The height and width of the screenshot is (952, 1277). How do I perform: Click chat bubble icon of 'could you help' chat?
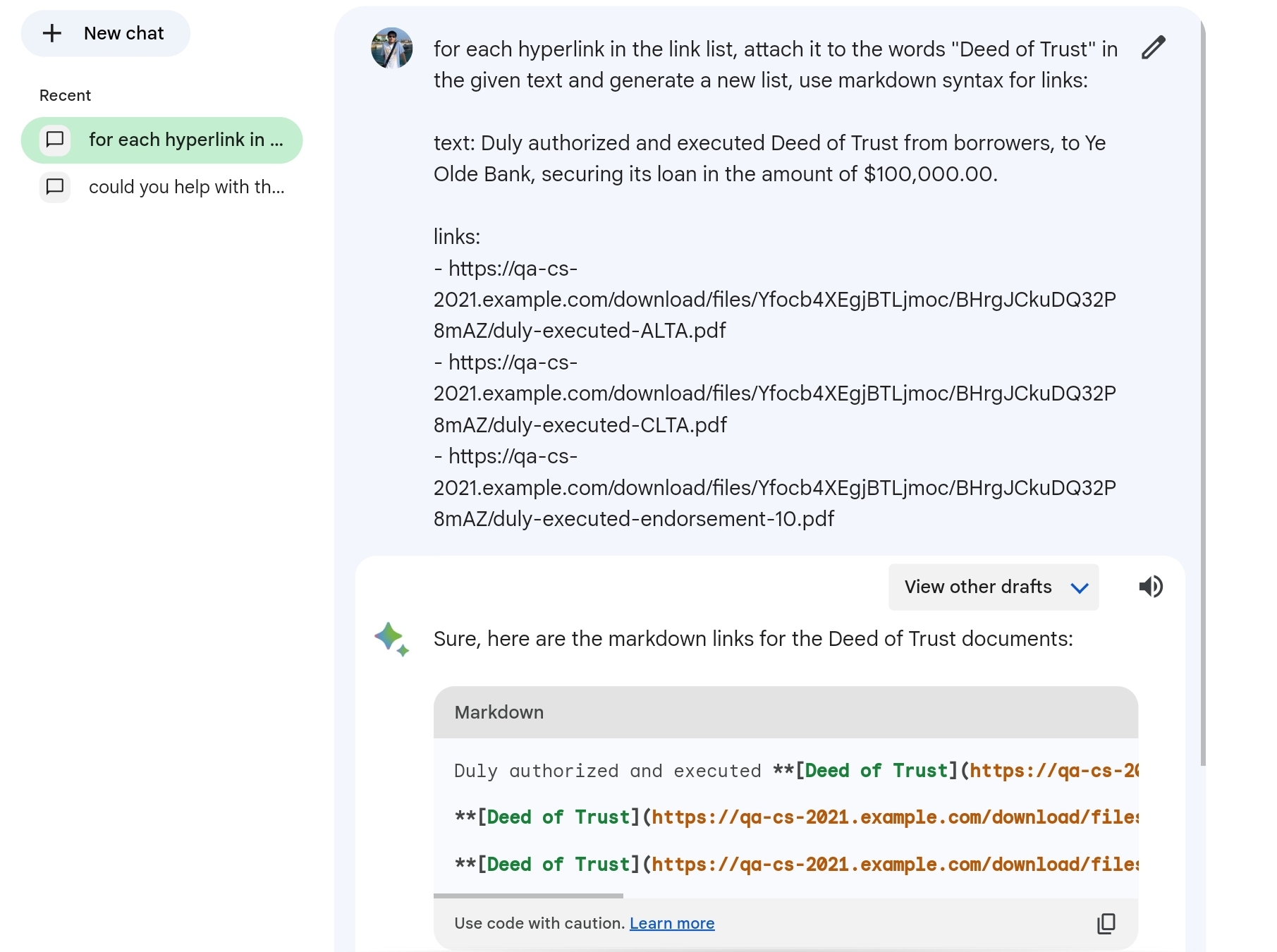click(55, 187)
